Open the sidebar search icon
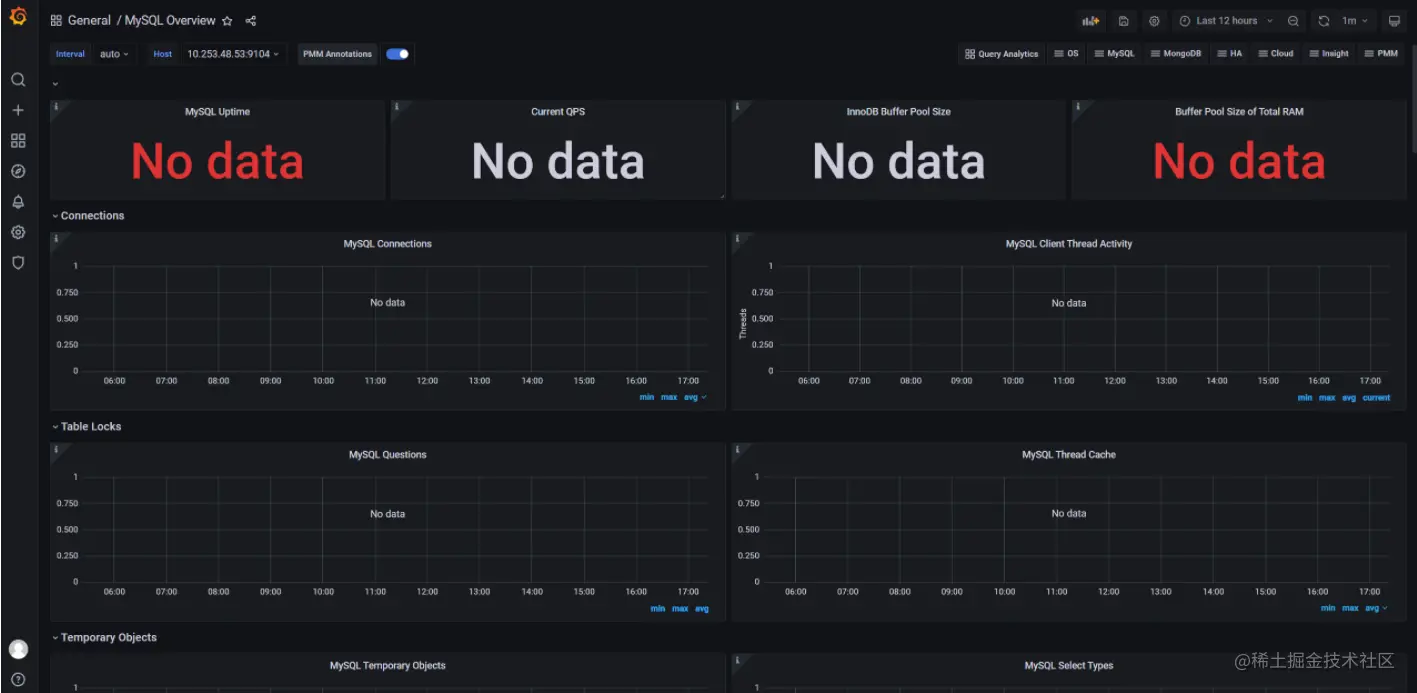Image resolution: width=1417 pixels, height=693 pixels. [x=18, y=80]
